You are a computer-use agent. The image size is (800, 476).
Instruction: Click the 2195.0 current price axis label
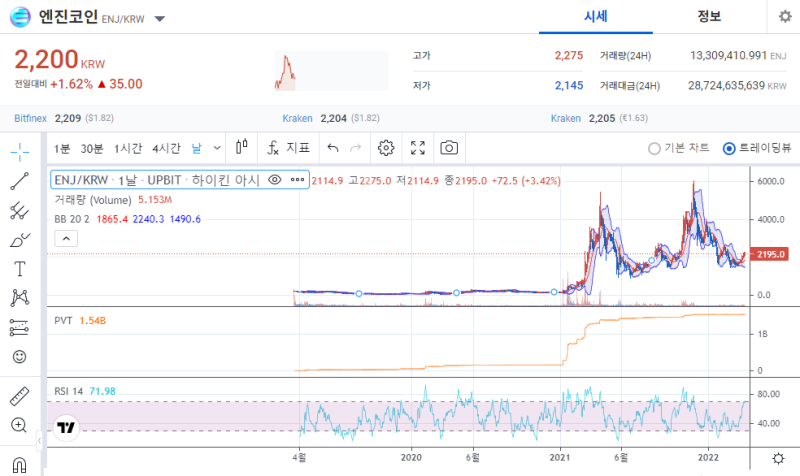coord(769,254)
